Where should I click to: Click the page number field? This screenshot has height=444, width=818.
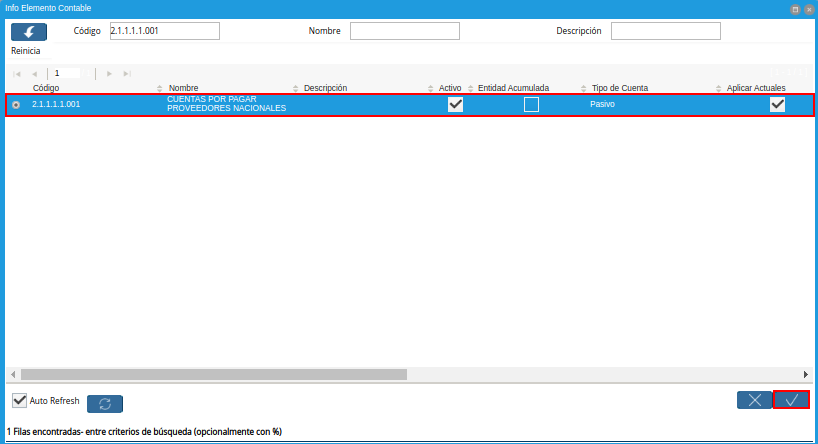pyautogui.click(x=67, y=73)
